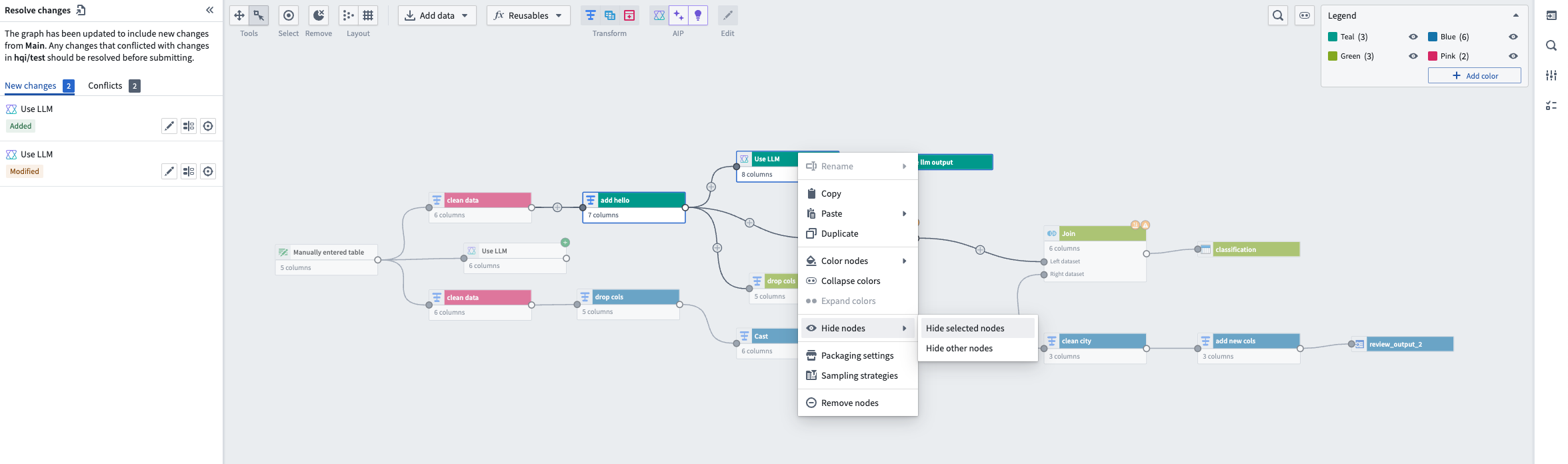Open the Add data dropdown
This screenshot has width=1568, height=464.
437,15
